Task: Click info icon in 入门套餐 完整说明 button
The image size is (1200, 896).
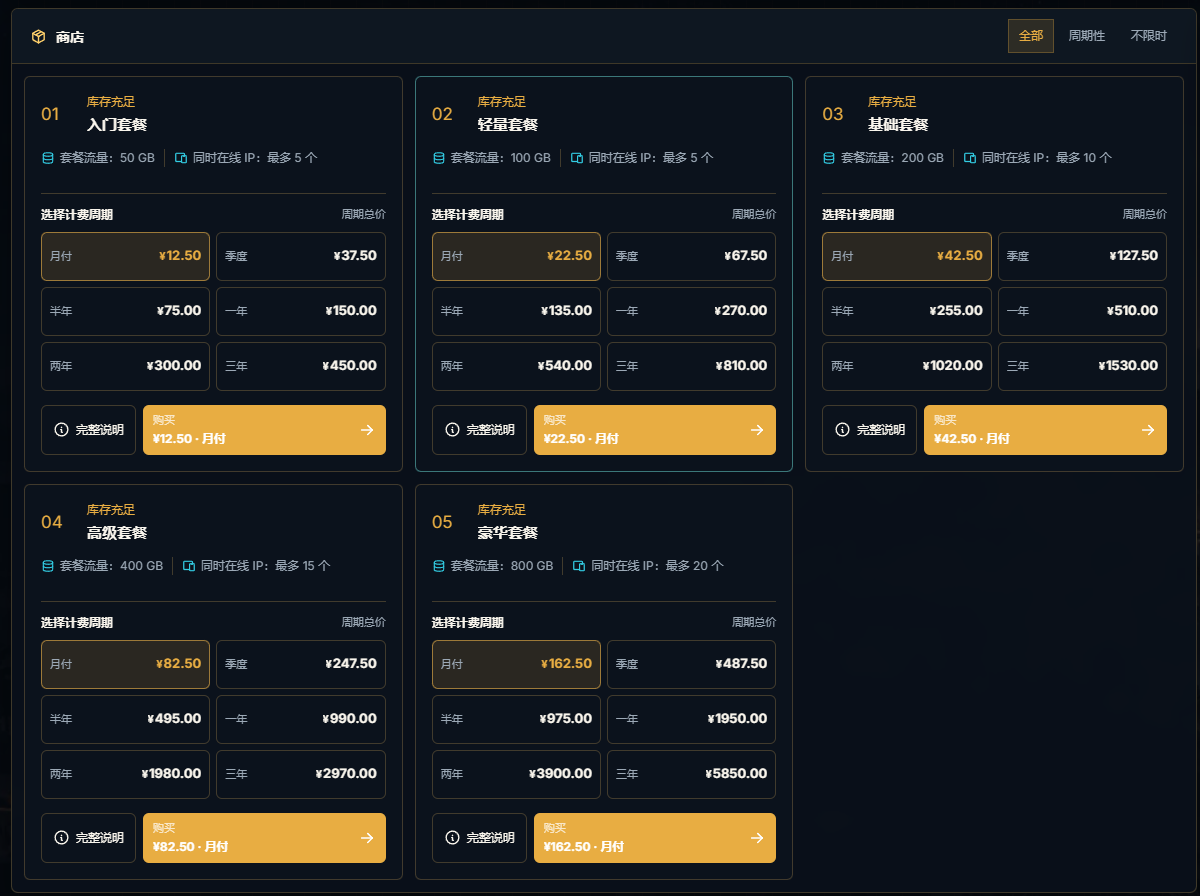Action: (61, 430)
